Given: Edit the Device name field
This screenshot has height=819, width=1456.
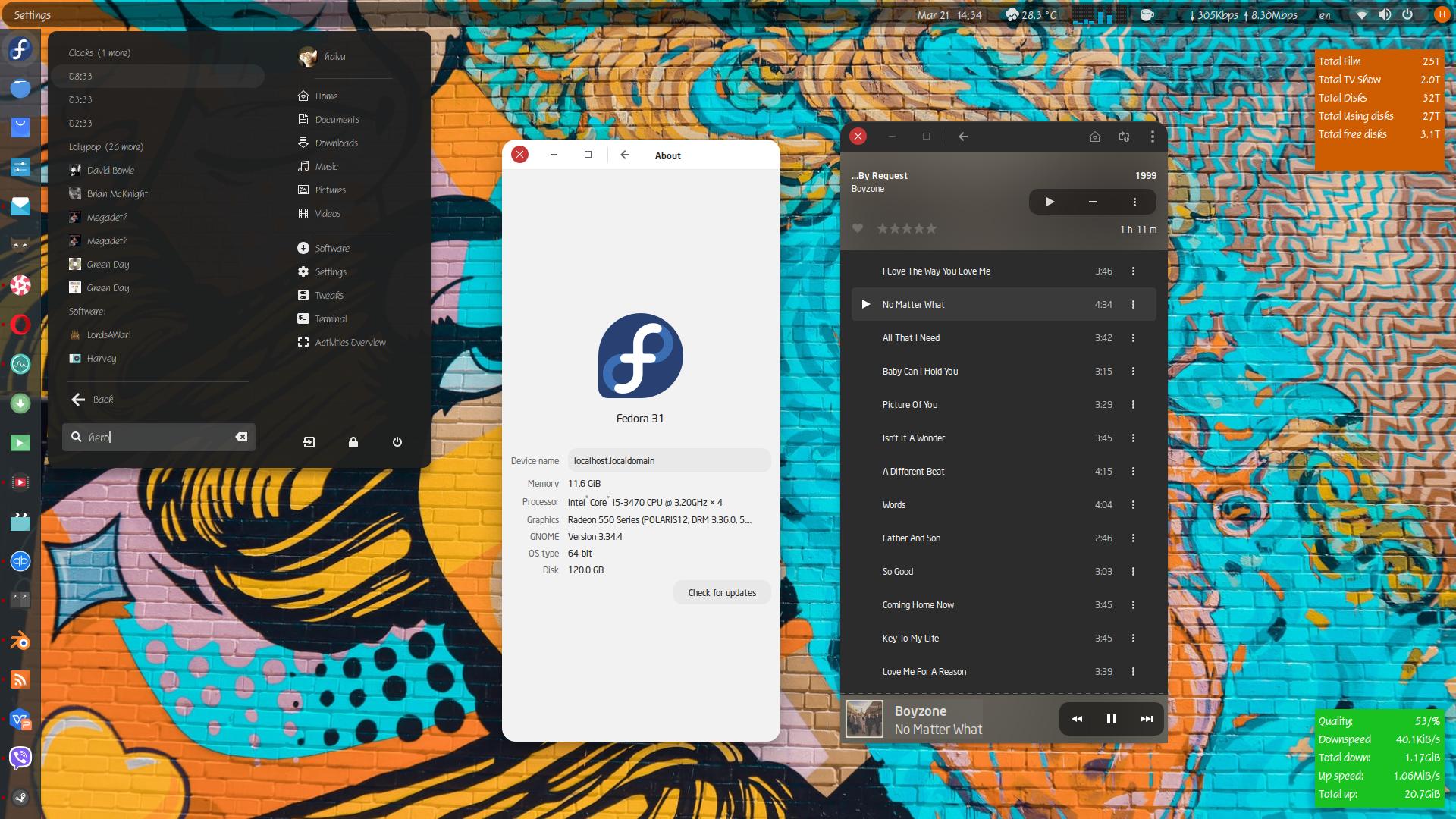Looking at the screenshot, I should click(670, 460).
